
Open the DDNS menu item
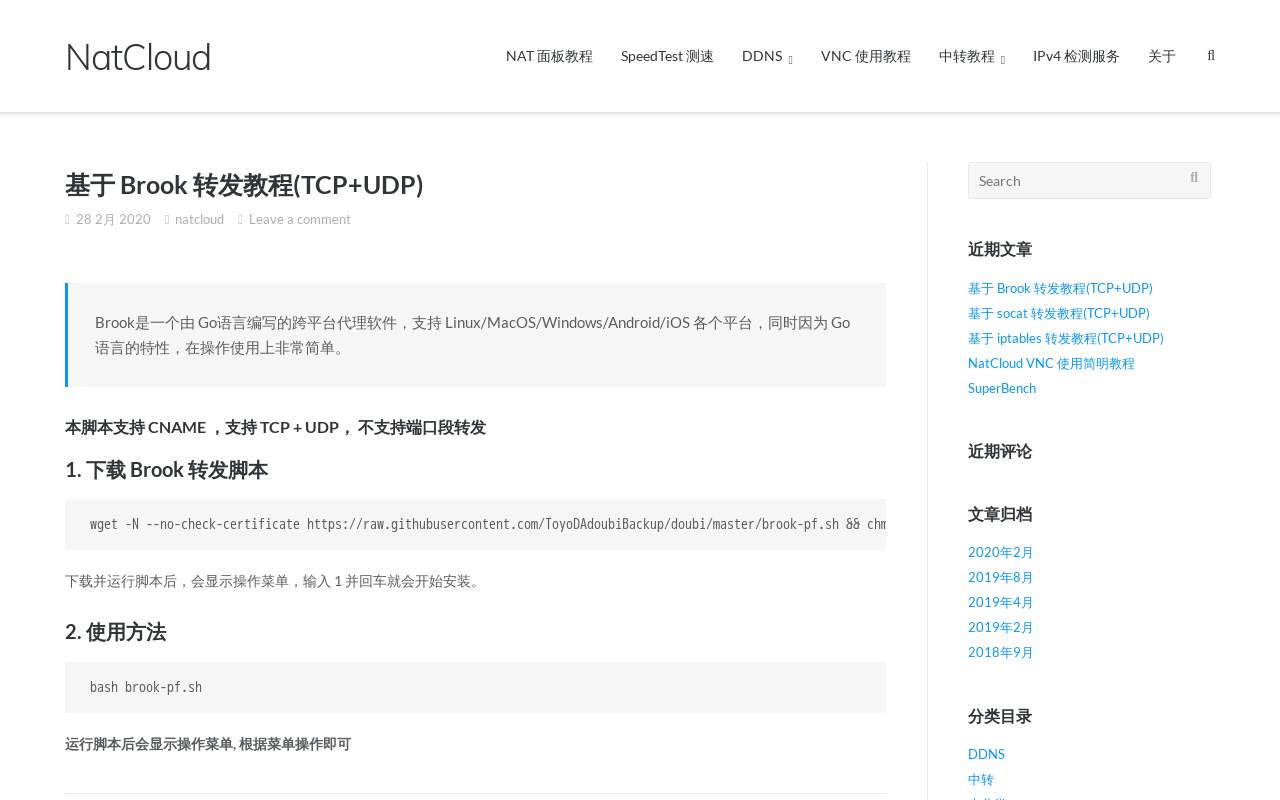click(x=762, y=56)
